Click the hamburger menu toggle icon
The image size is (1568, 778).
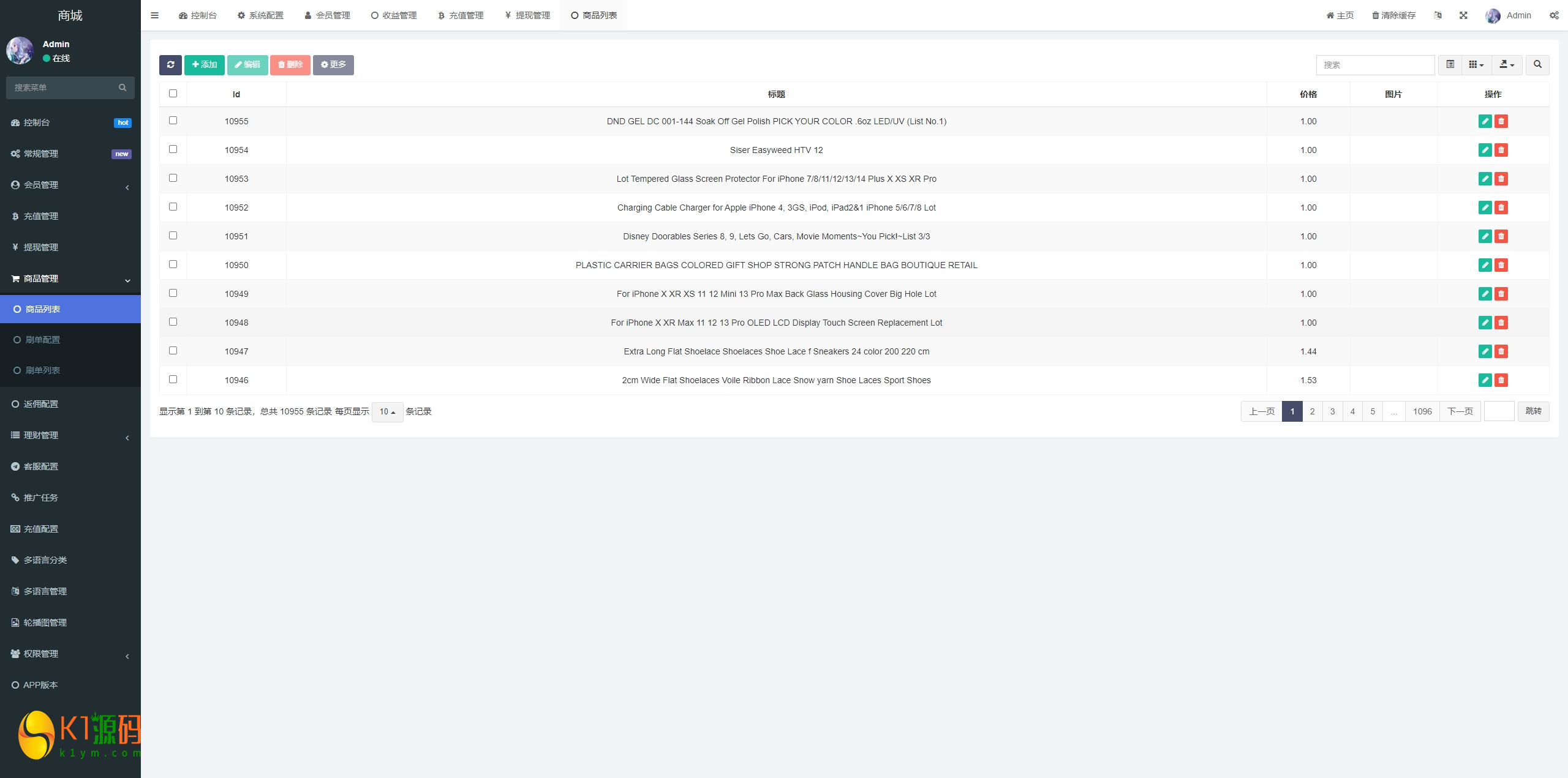coord(154,15)
